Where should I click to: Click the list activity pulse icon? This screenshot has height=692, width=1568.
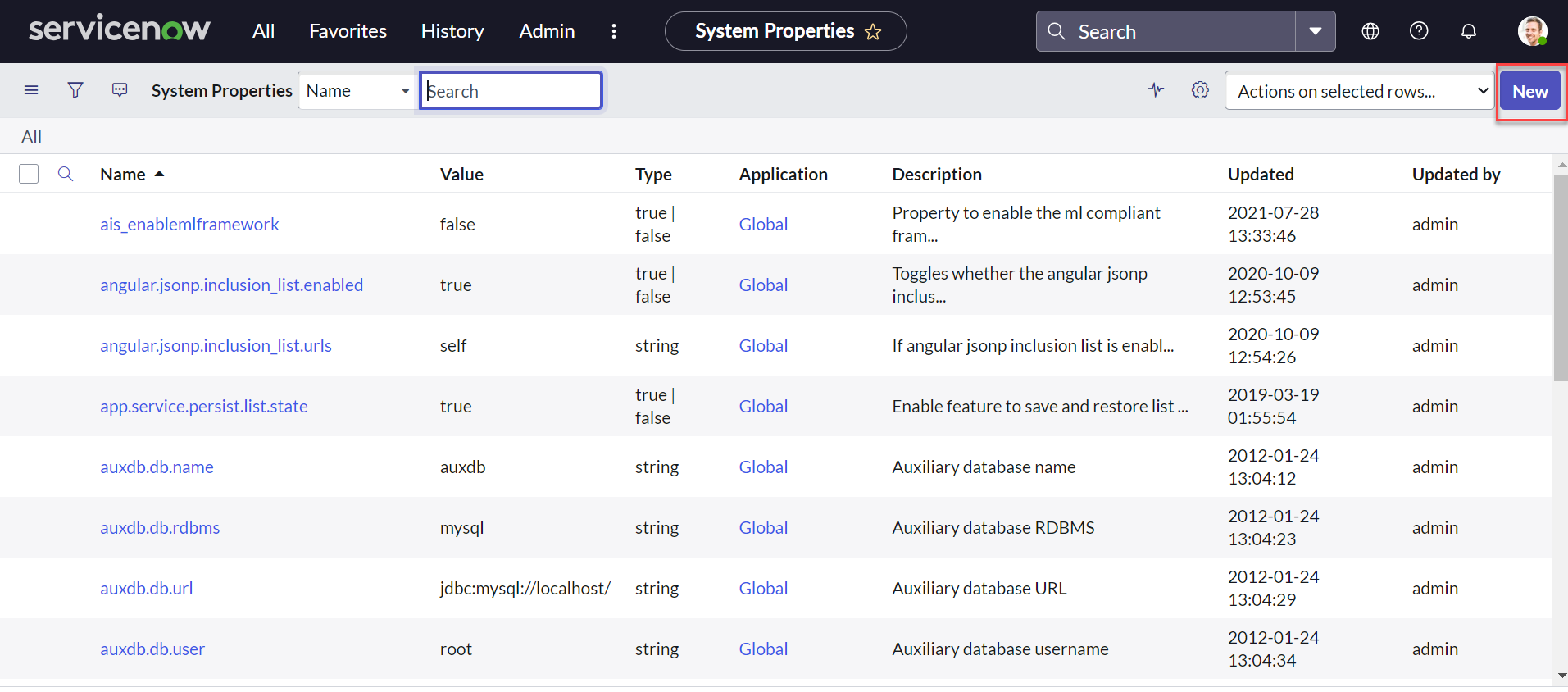(1156, 90)
